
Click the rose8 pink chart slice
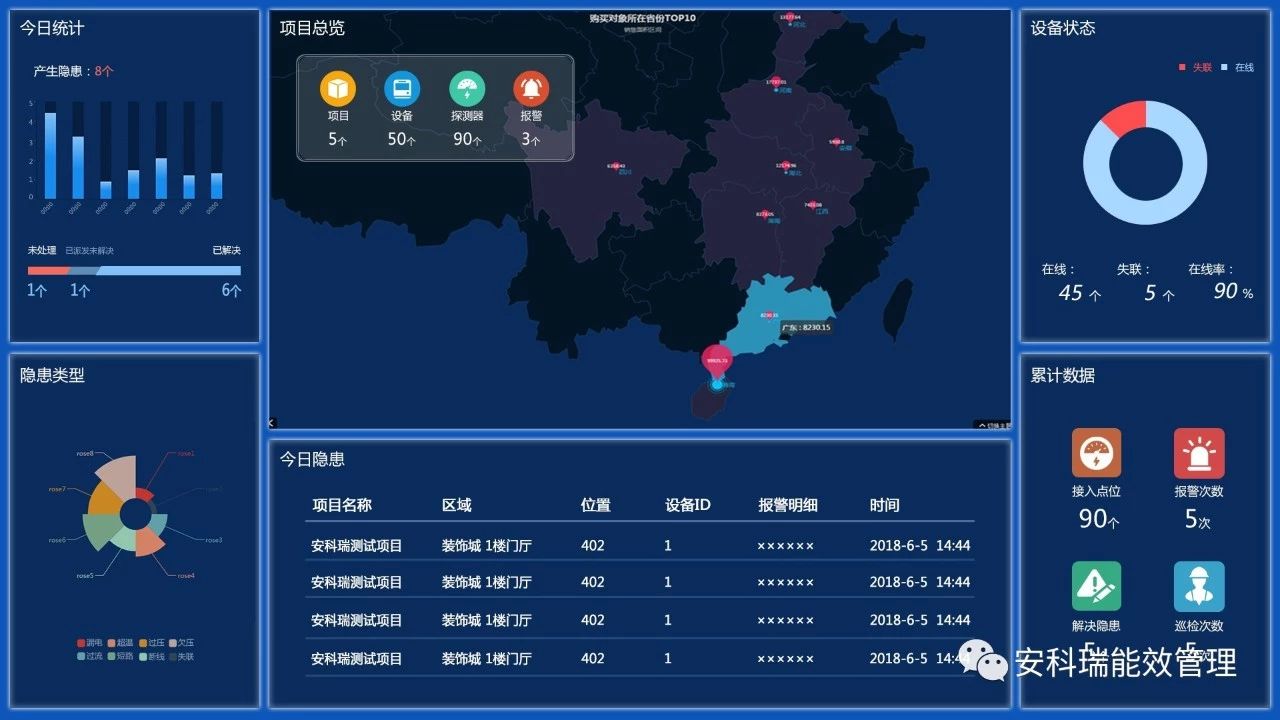point(117,477)
